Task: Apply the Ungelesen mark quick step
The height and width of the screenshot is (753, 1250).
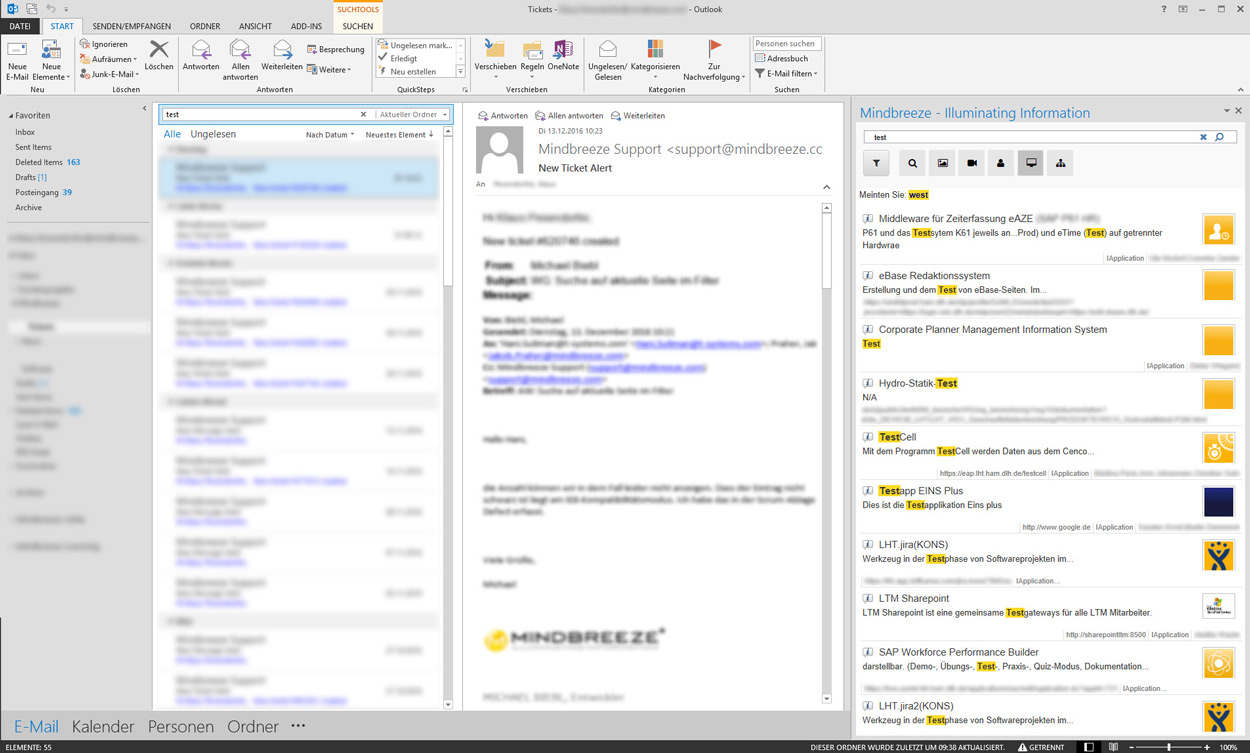Action: [x=414, y=45]
